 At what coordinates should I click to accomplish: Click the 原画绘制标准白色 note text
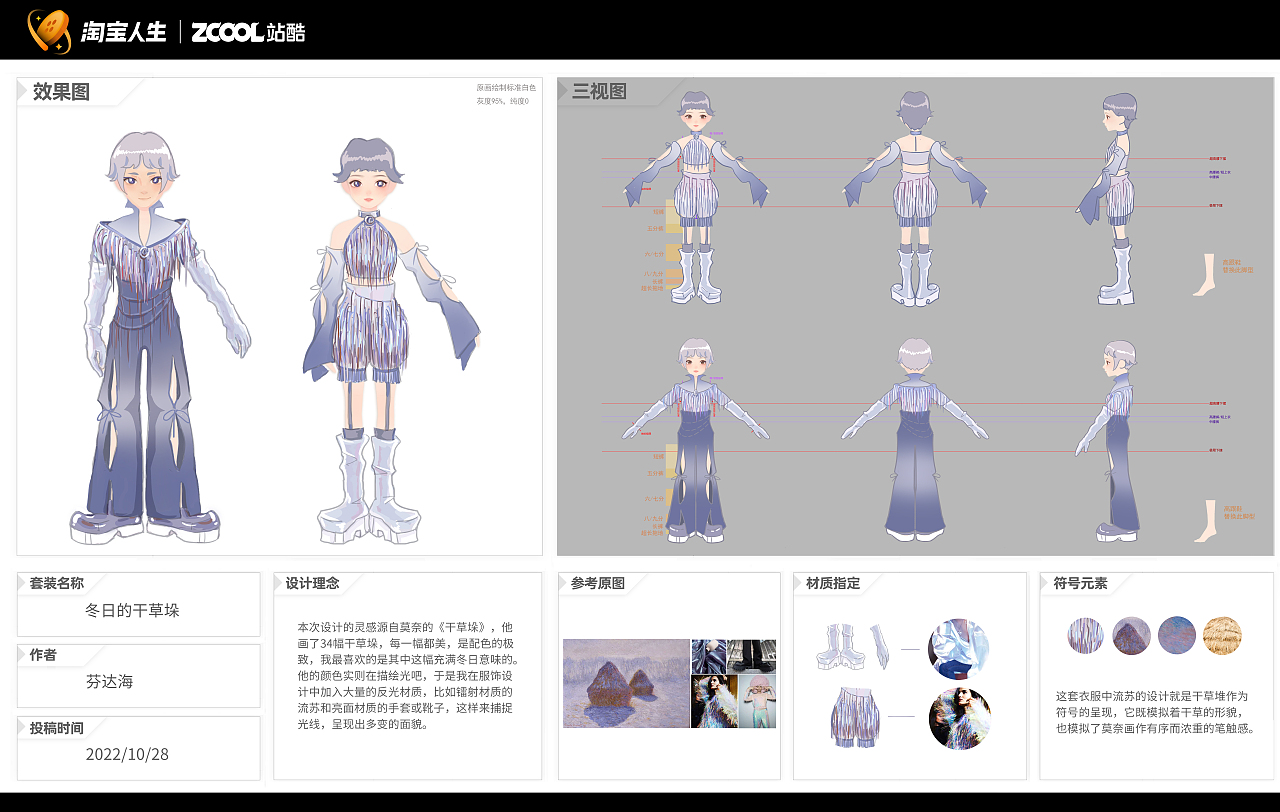tap(506, 88)
